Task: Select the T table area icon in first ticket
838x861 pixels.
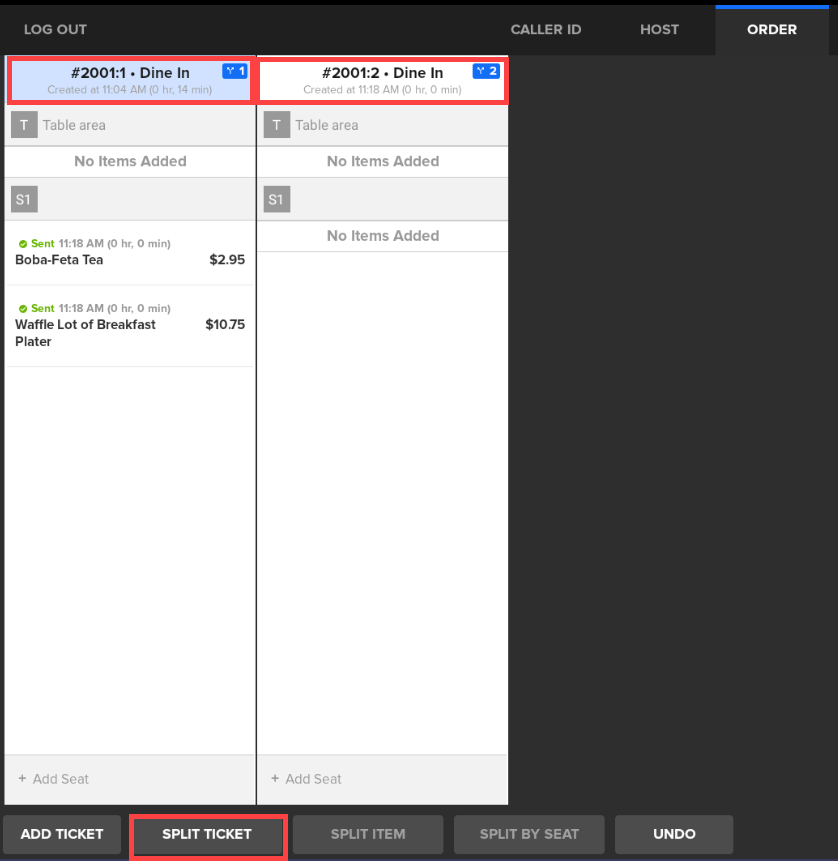Action: 24,125
